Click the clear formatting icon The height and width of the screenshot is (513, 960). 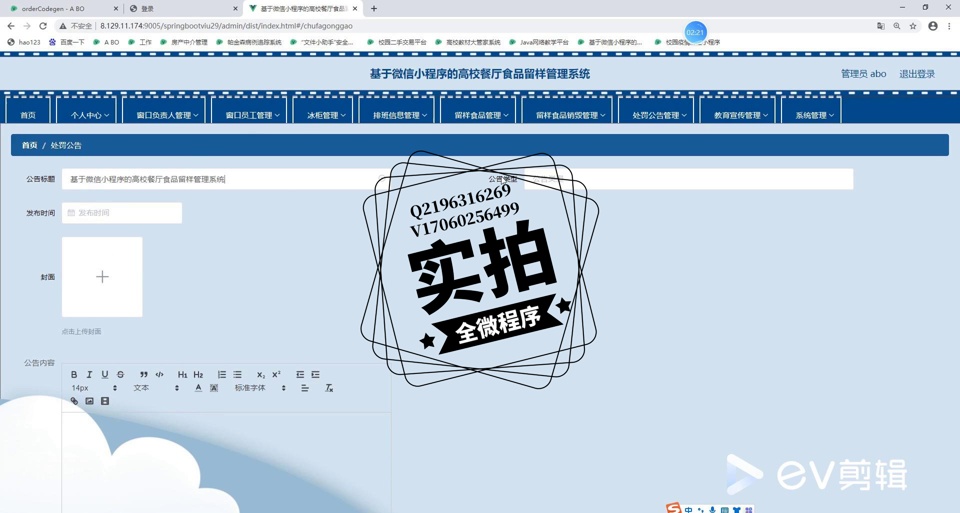(x=329, y=388)
